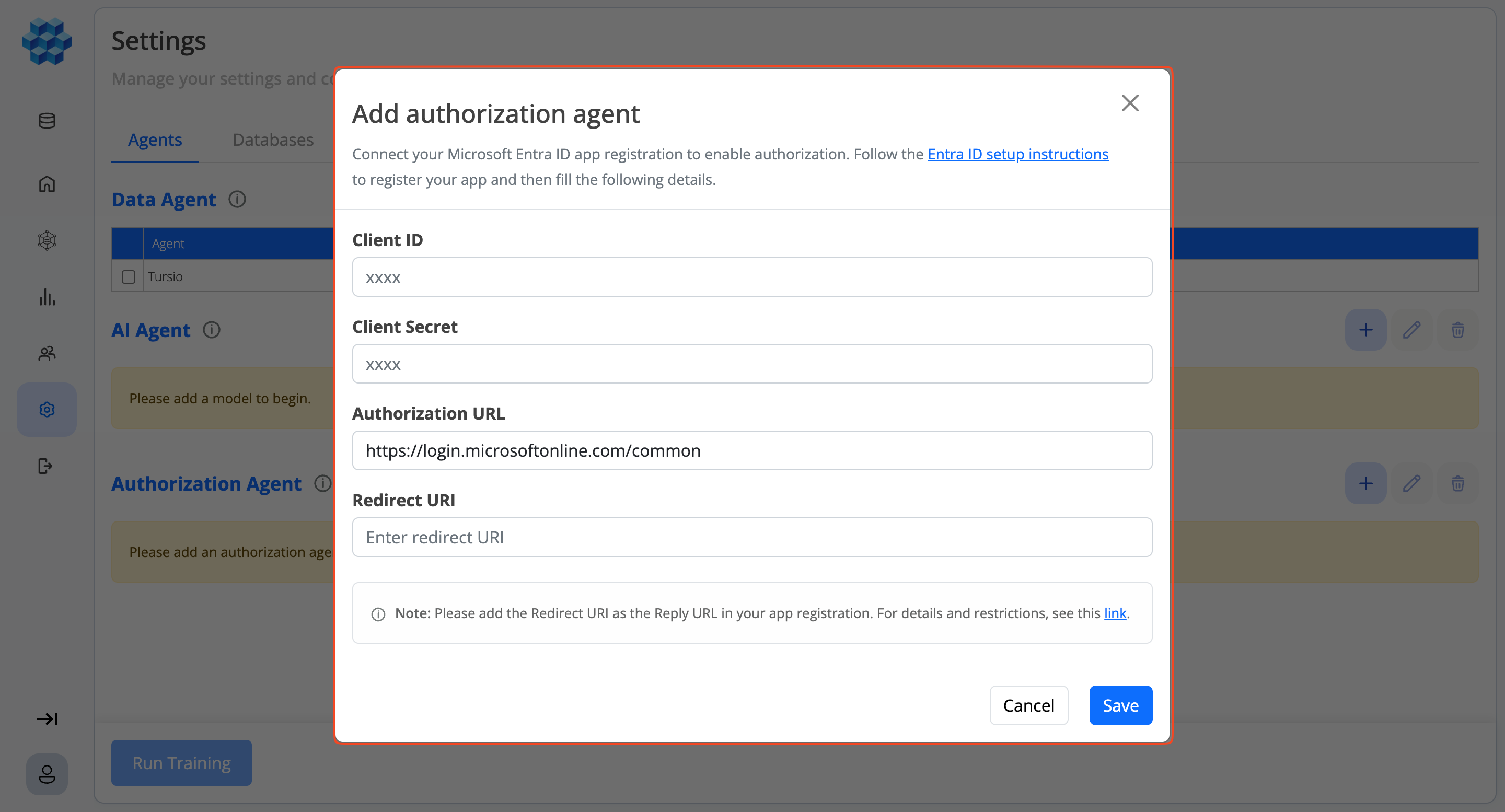Open the Reply URL restrictions link

tap(1114, 613)
